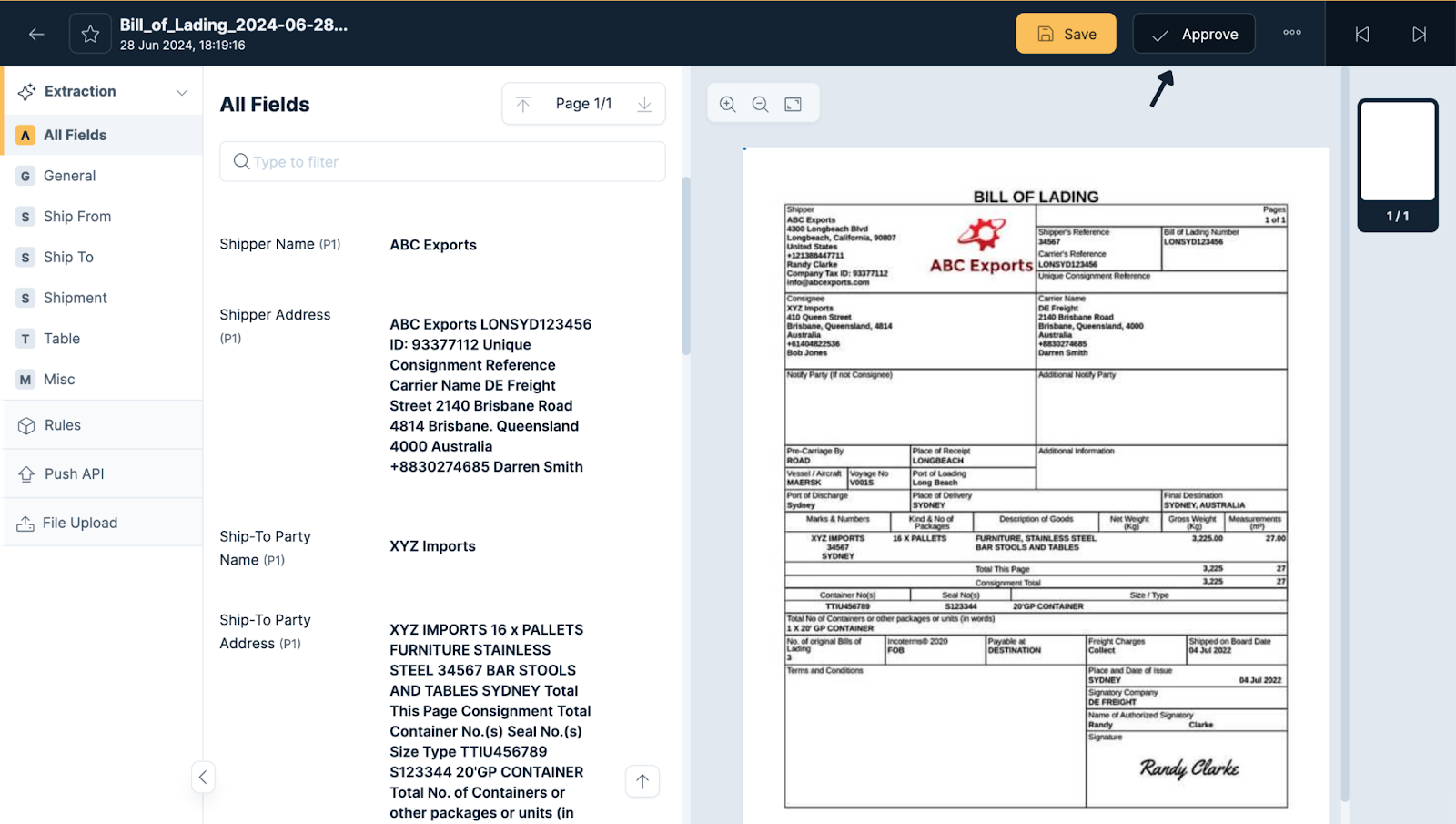Viewport: 1456px width, 824px height.
Task: Click the Shipper Address field label
Action: point(275,326)
